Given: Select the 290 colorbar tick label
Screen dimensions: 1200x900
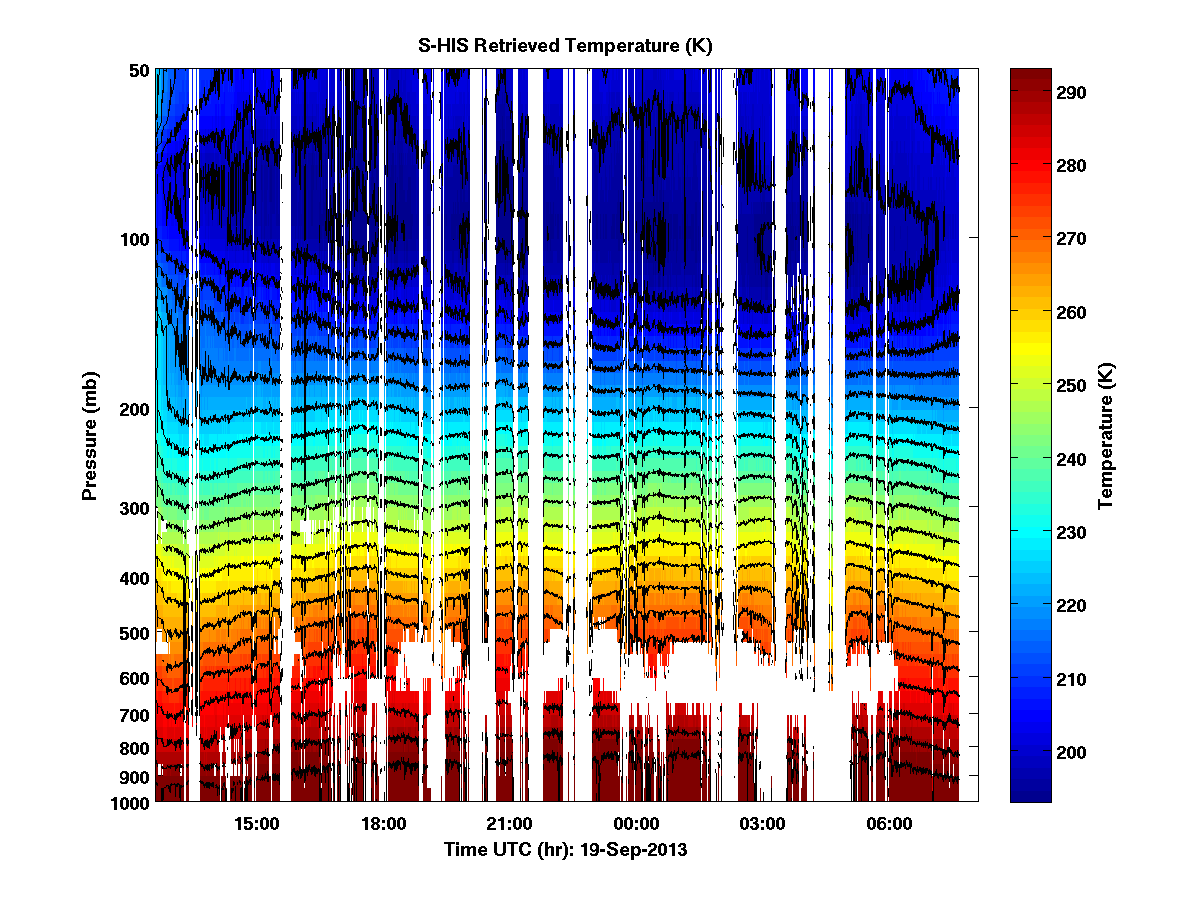Looking at the screenshot, I should 1075,92.
